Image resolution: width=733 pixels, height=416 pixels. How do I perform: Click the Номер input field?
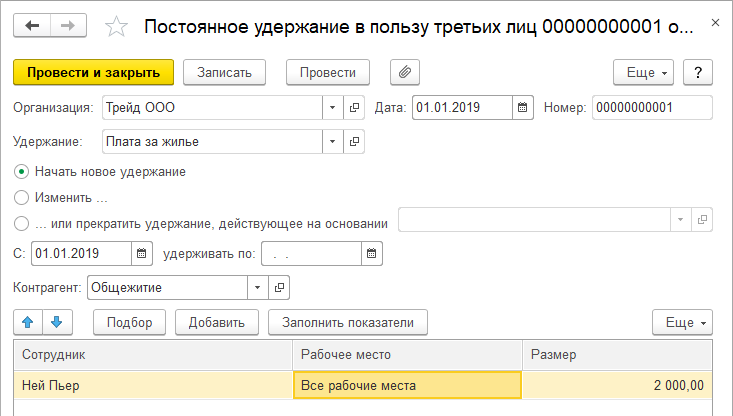[x=651, y=107]
